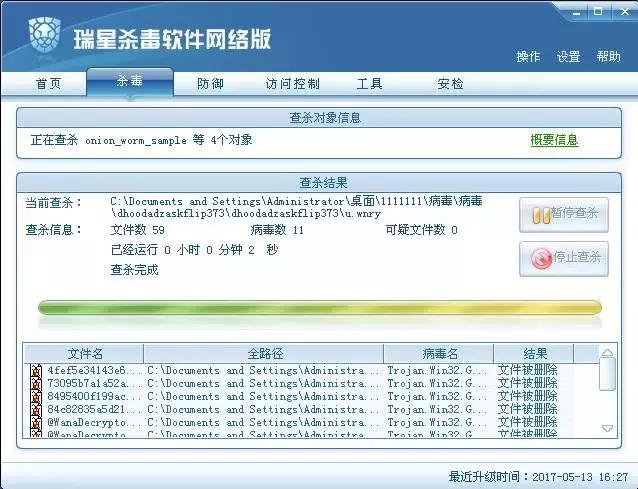Click 文件被删除 result in 84c82835a5d21 row
The width and height of the screenshot is (638, 489).
pos(527,409)
